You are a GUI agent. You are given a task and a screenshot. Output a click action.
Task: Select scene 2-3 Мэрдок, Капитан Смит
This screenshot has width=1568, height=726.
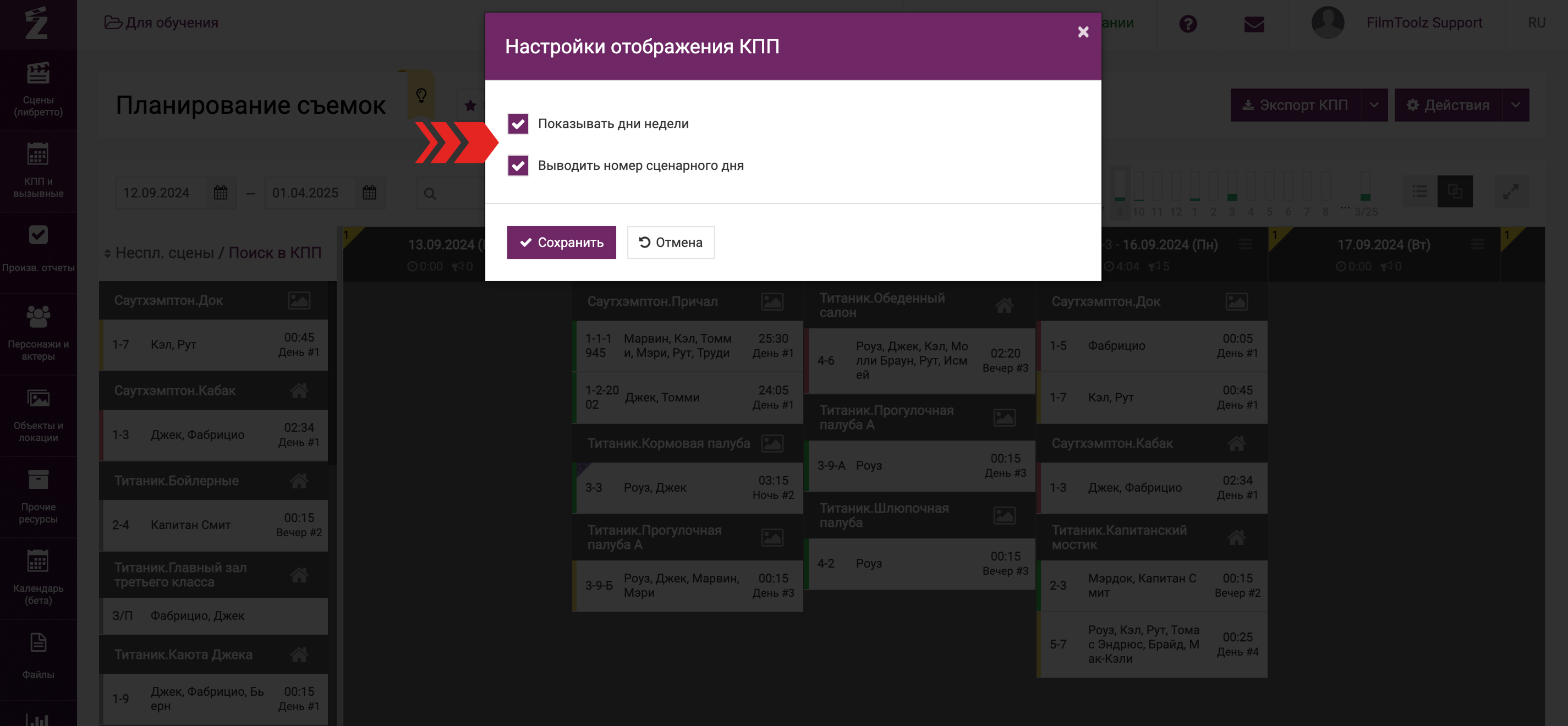coord(1152,586)
